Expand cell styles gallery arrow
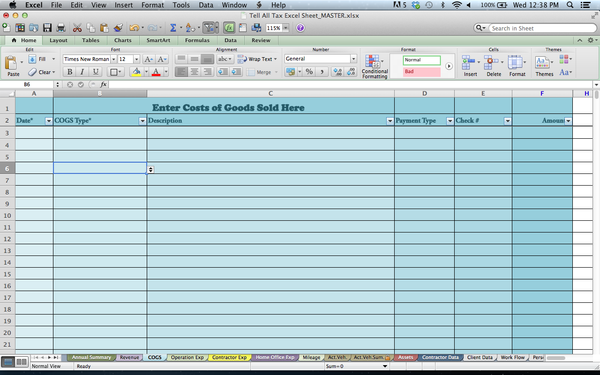The height and width of the screenshot is (375, 600). (x=448, y=66)
